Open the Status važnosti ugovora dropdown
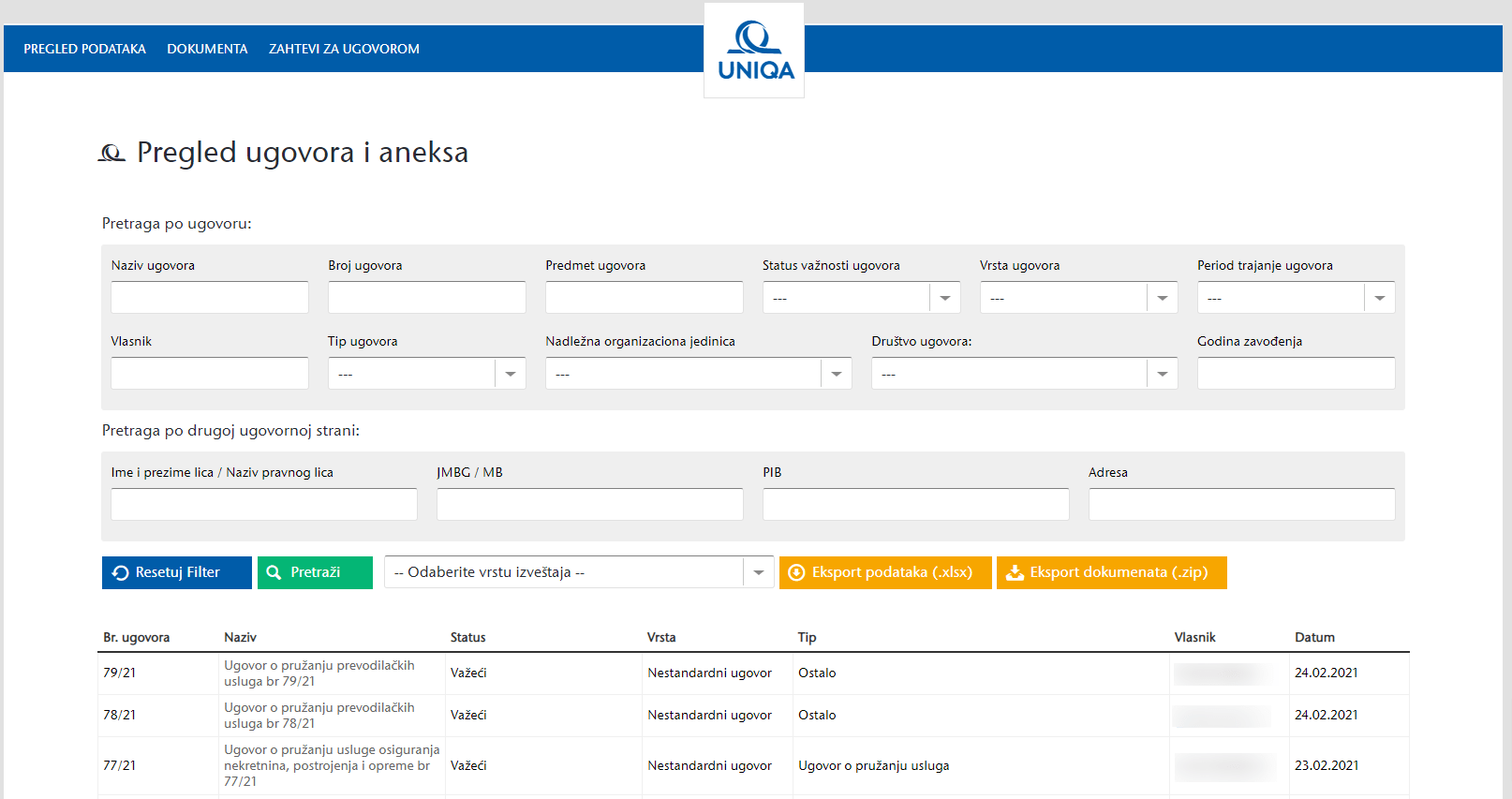 (x=944, y=298)
